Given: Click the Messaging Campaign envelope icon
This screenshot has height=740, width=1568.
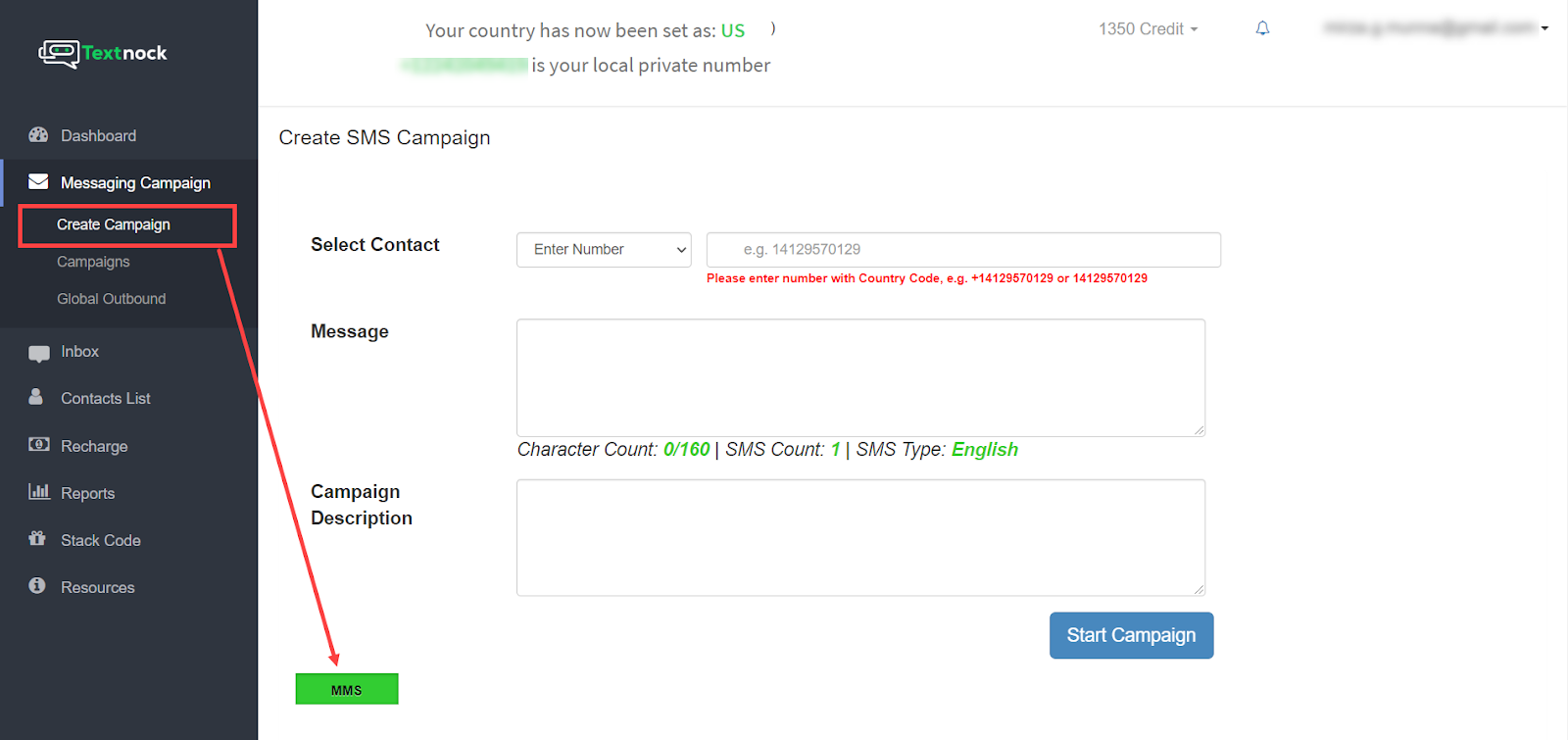Looking at the screenshot, I should (38, 181).
